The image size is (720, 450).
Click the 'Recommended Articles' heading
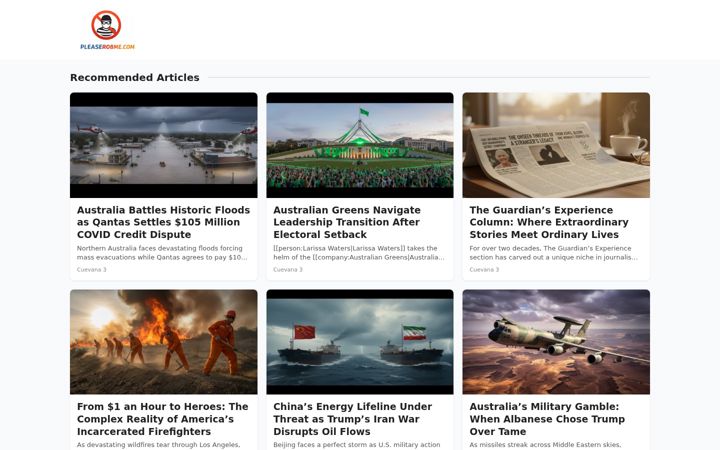(135, 78)
